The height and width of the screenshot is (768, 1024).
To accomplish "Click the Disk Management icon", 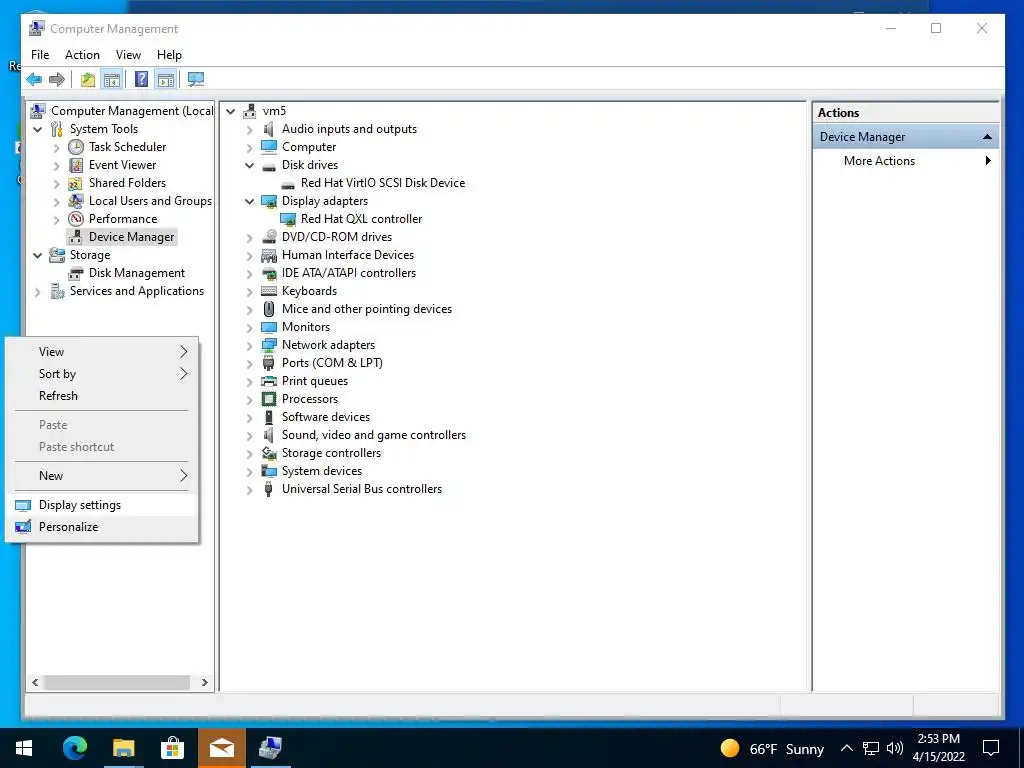I will (x=76, y=273).
